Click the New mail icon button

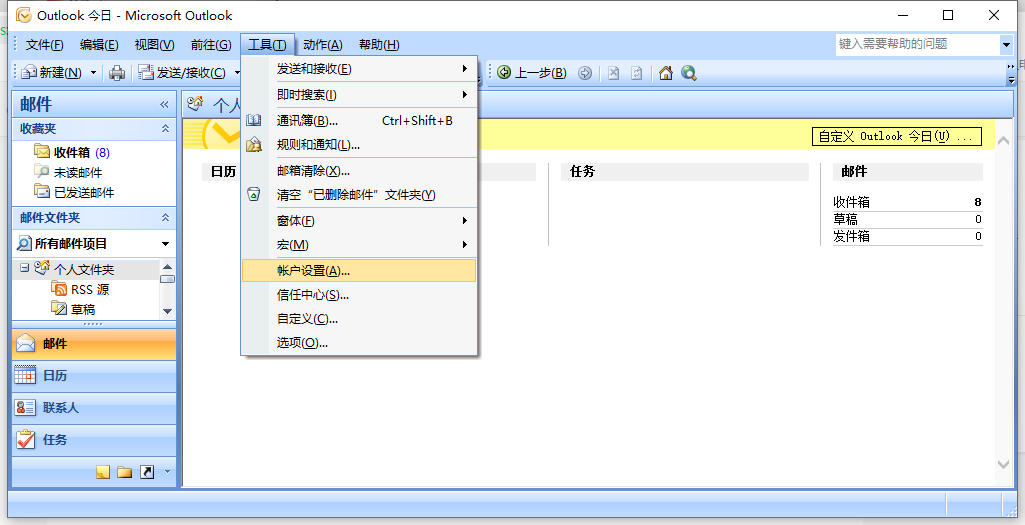tap(52, 73)
